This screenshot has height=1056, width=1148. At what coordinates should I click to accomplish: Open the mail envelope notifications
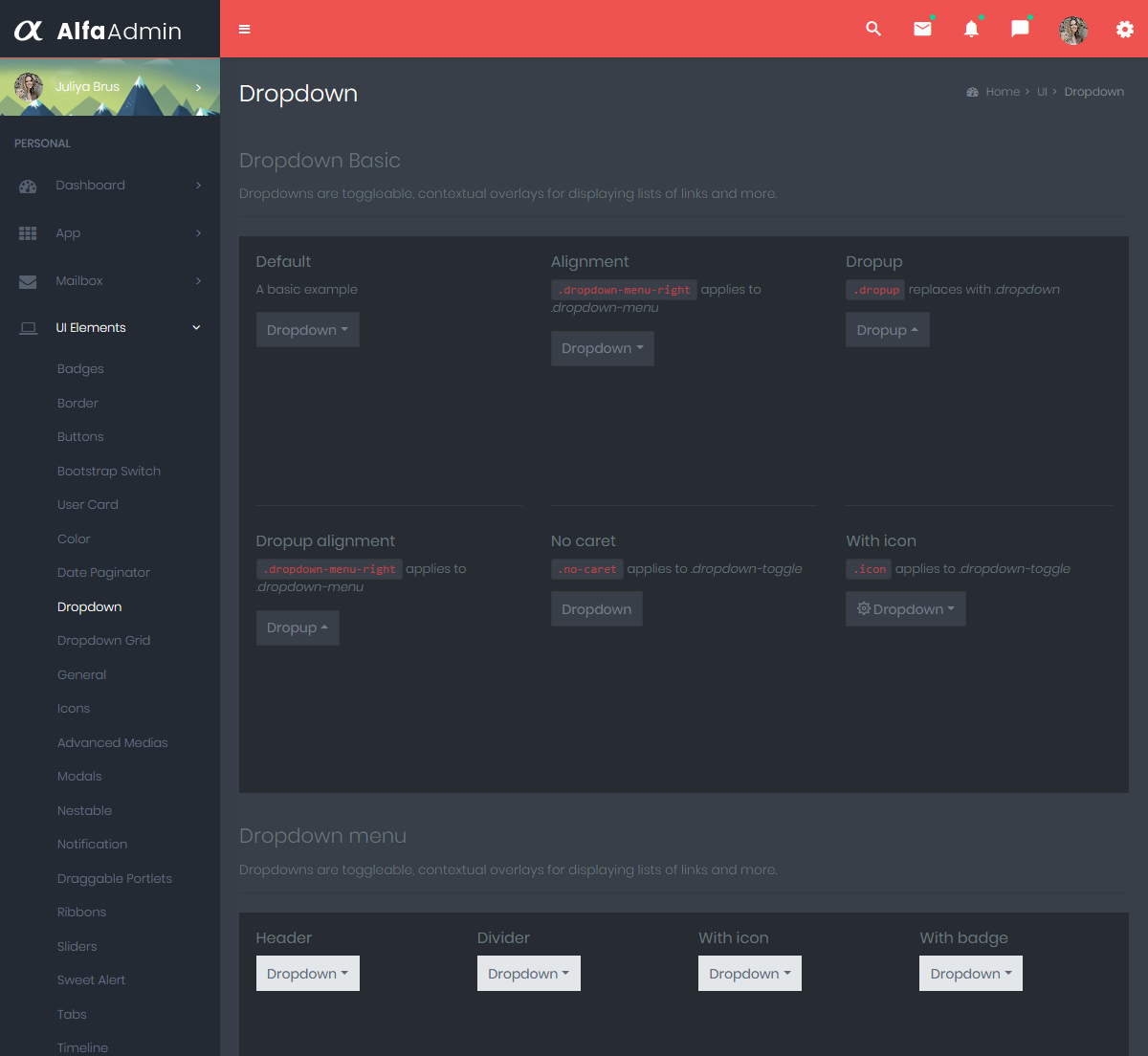click(x=922, y=29)
